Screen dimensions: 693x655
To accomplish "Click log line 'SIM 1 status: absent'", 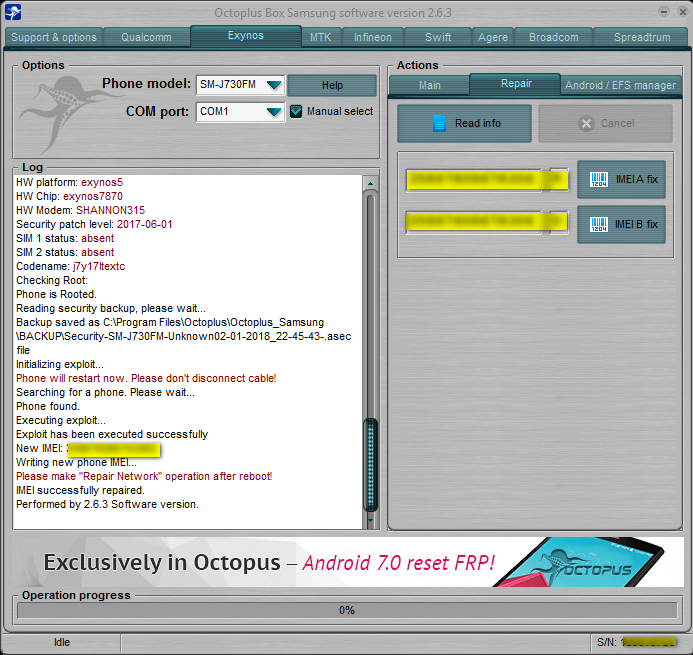I will tap(65, 238).
